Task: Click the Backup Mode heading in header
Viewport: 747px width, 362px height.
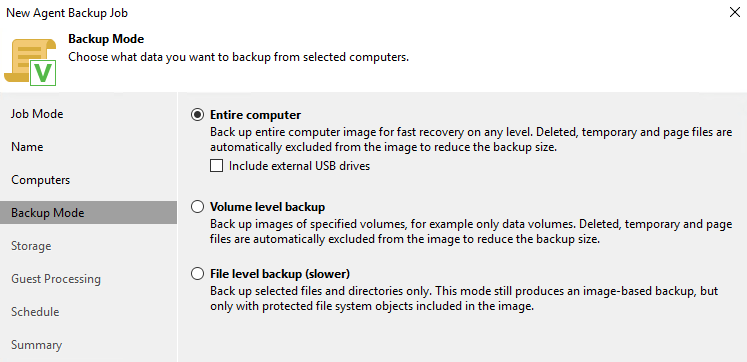Action: tap(106, 39)
